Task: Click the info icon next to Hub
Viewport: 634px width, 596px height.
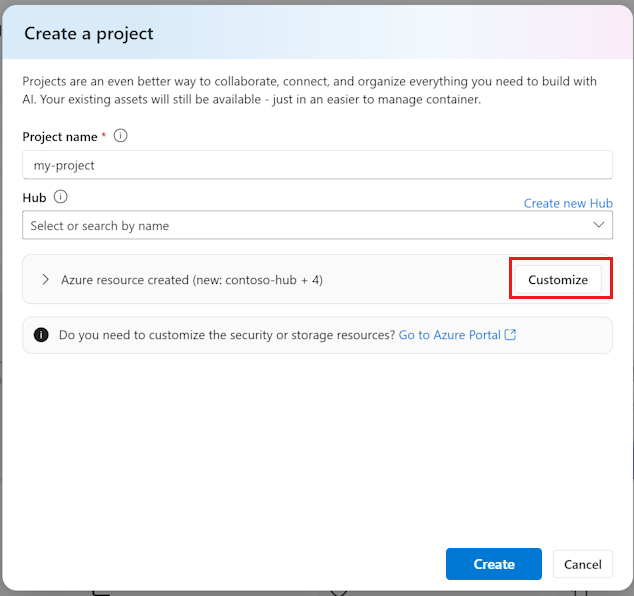Action: click(61, 197)
